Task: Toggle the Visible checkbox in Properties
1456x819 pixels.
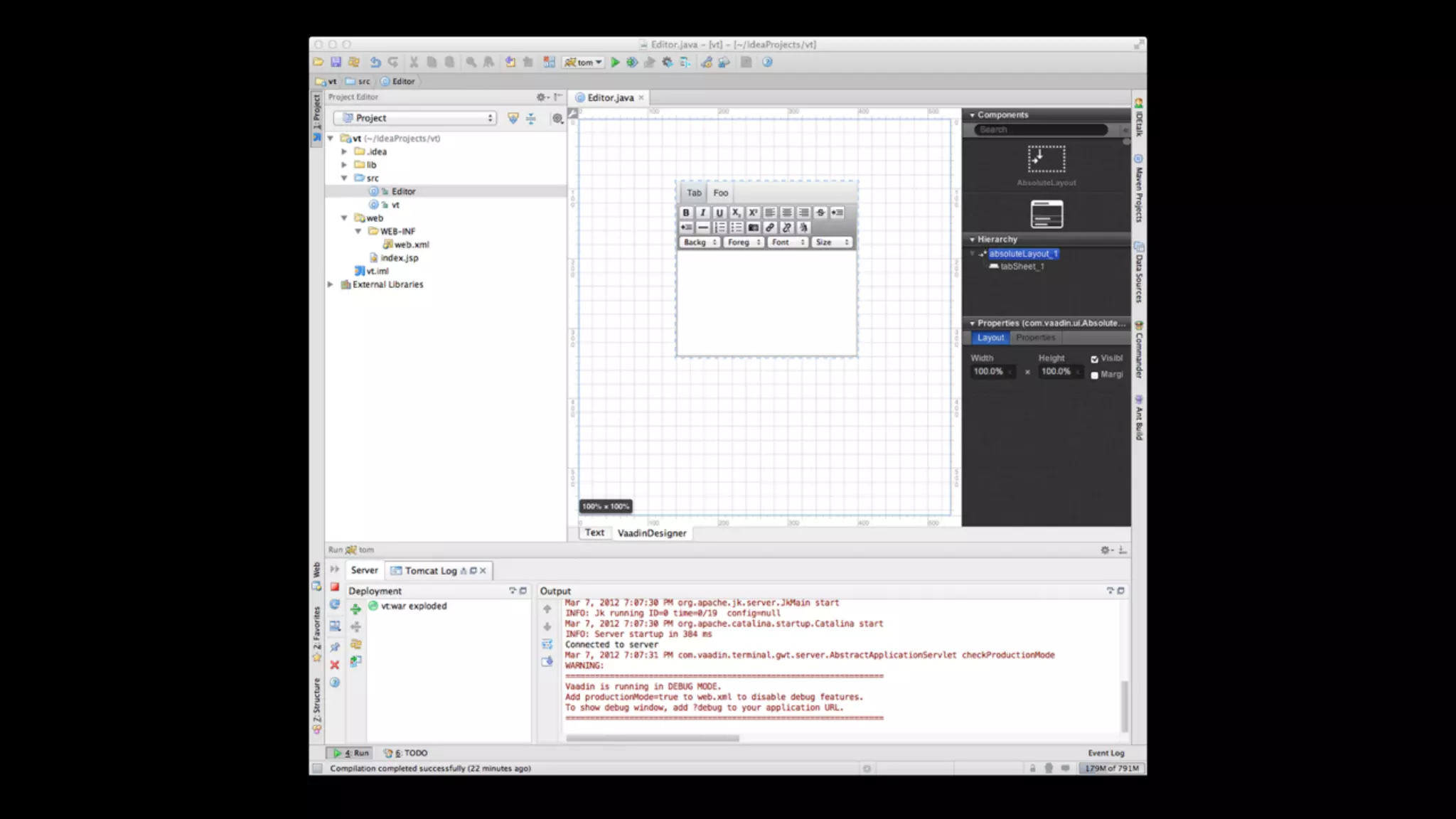Action: (1095, 359)
